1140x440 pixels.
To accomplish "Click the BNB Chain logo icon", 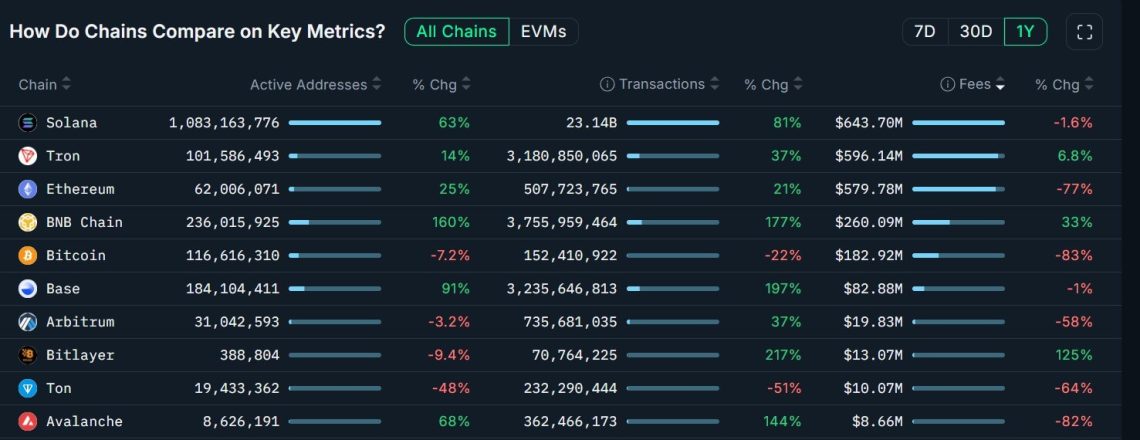I will click(27, 222).
